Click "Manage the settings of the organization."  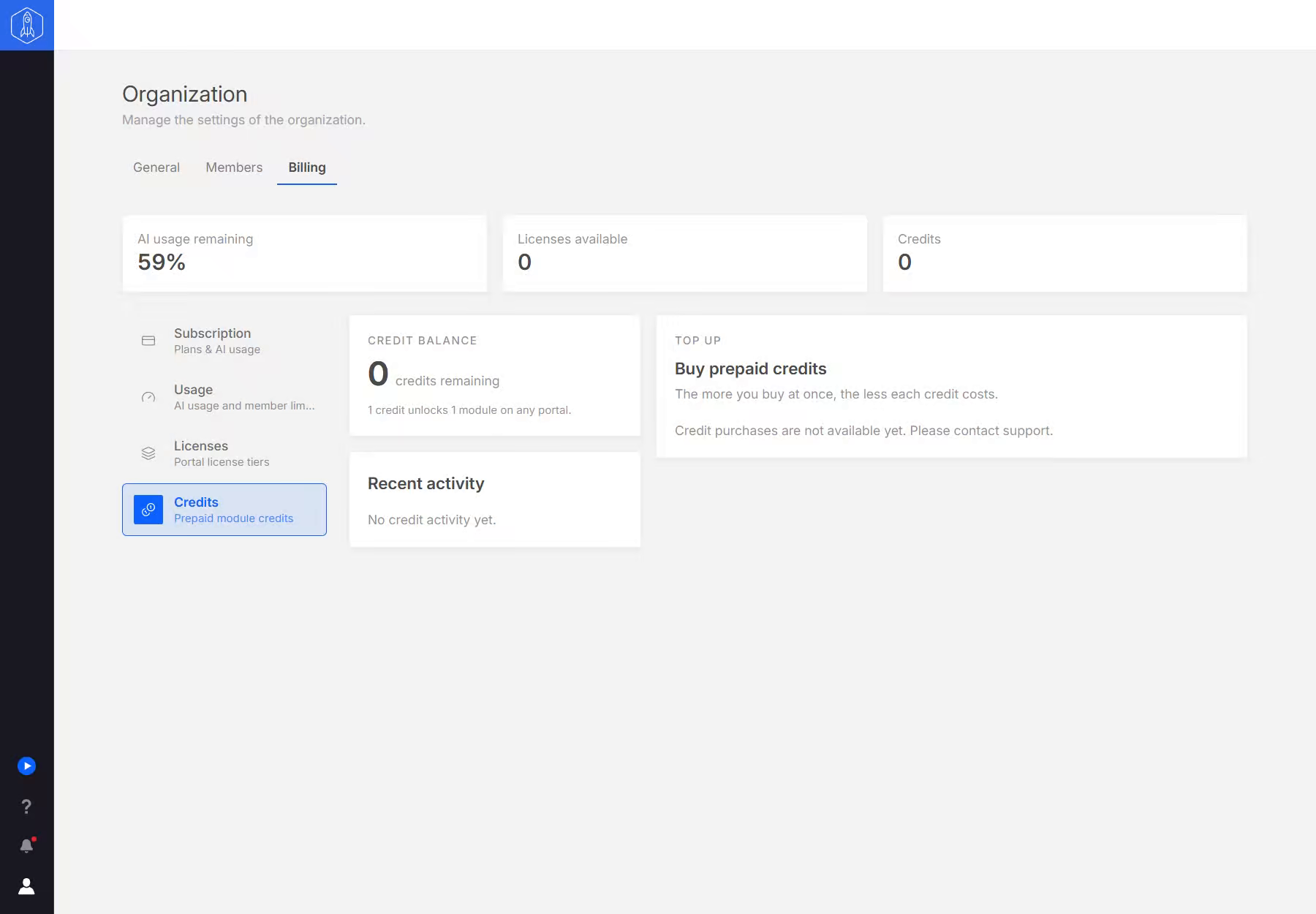click(243, 120)
